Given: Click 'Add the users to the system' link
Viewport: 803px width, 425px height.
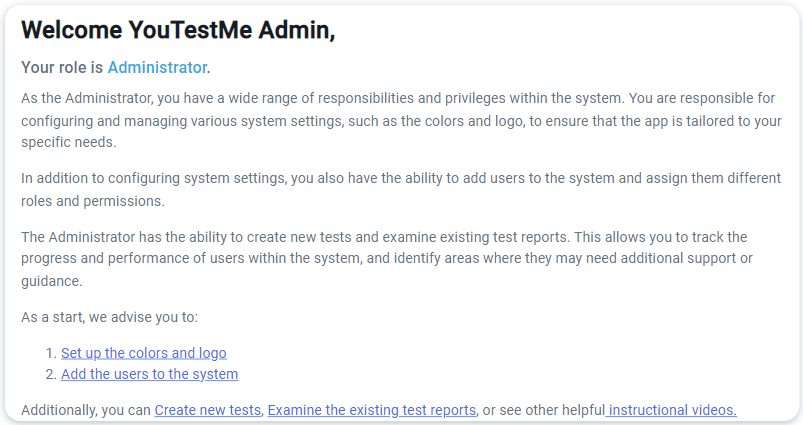Looking at the screenshot, I should (x=149, y=374).
